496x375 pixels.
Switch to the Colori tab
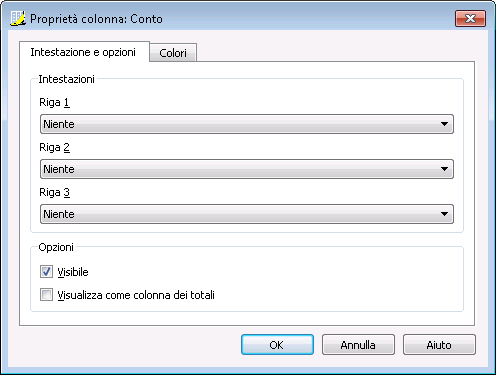pos(173,53)
